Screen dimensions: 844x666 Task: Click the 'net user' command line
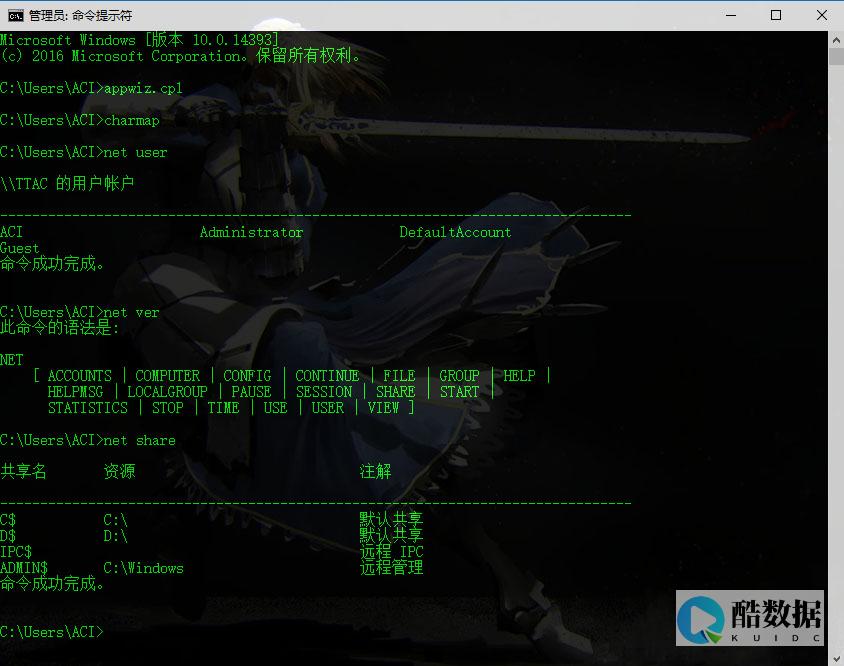pyautogui.click(x=83, y=152)
